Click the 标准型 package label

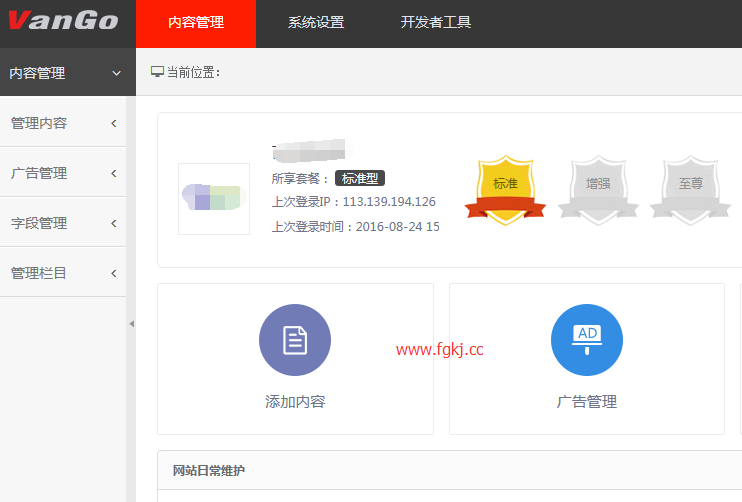click(x=360, y=178)
